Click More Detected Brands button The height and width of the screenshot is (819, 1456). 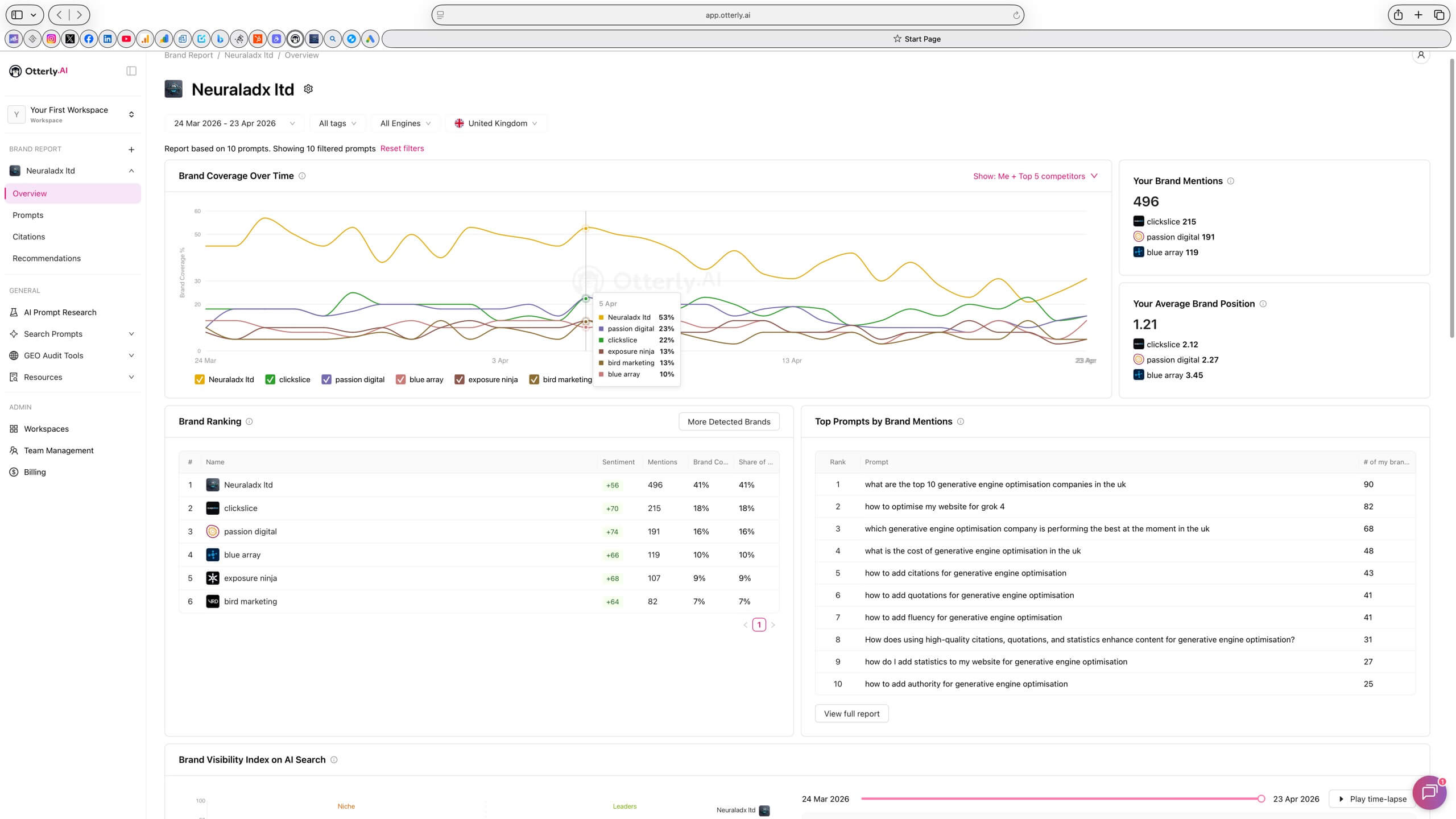[729, 421]
